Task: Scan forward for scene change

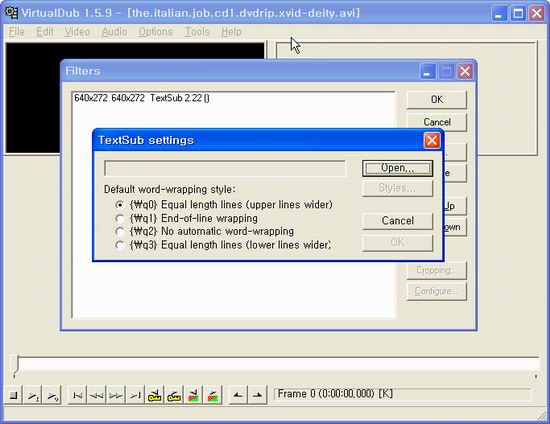Action: point(213,395)
